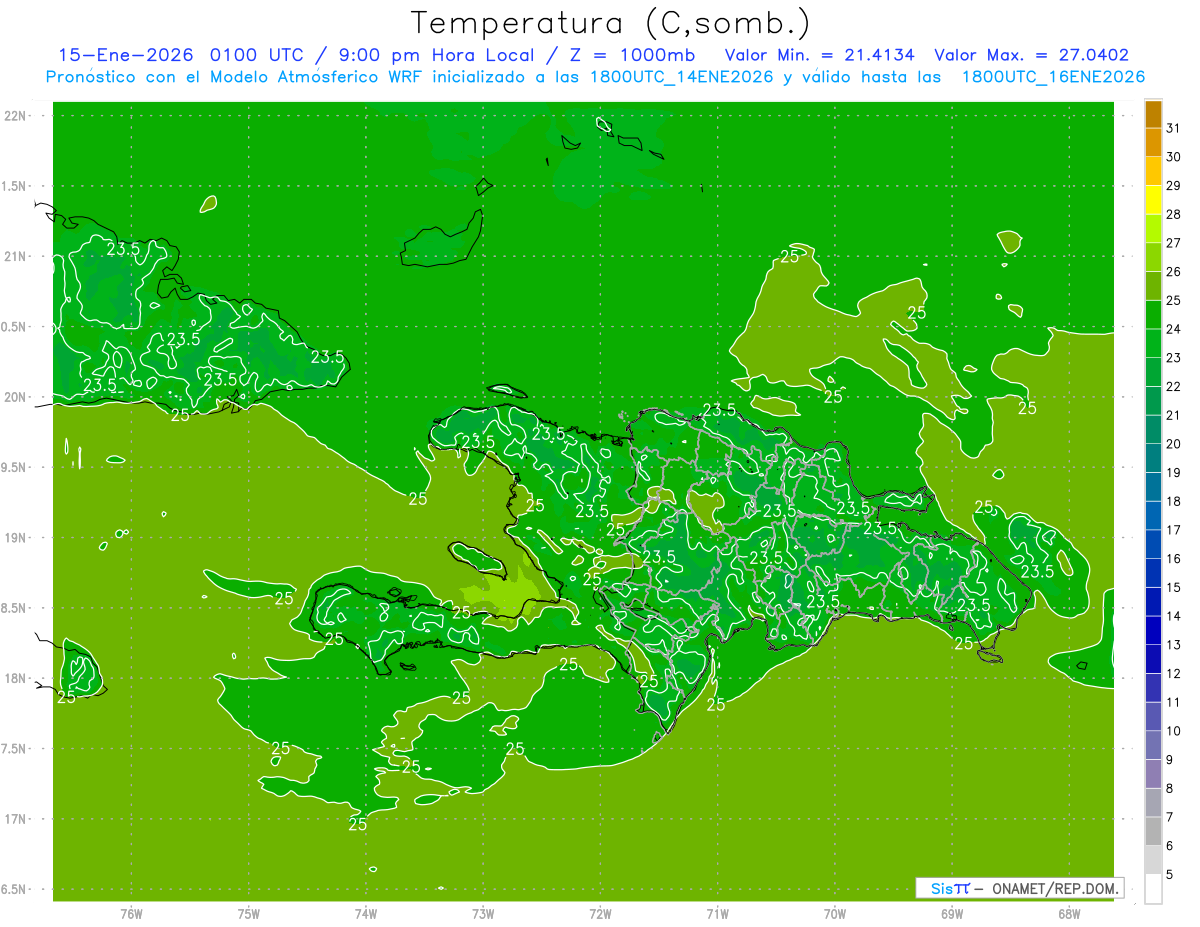Click legend value "28" on color bar
The width and height of the screenshot is (1200, 927).
[x=1174, y=214]
